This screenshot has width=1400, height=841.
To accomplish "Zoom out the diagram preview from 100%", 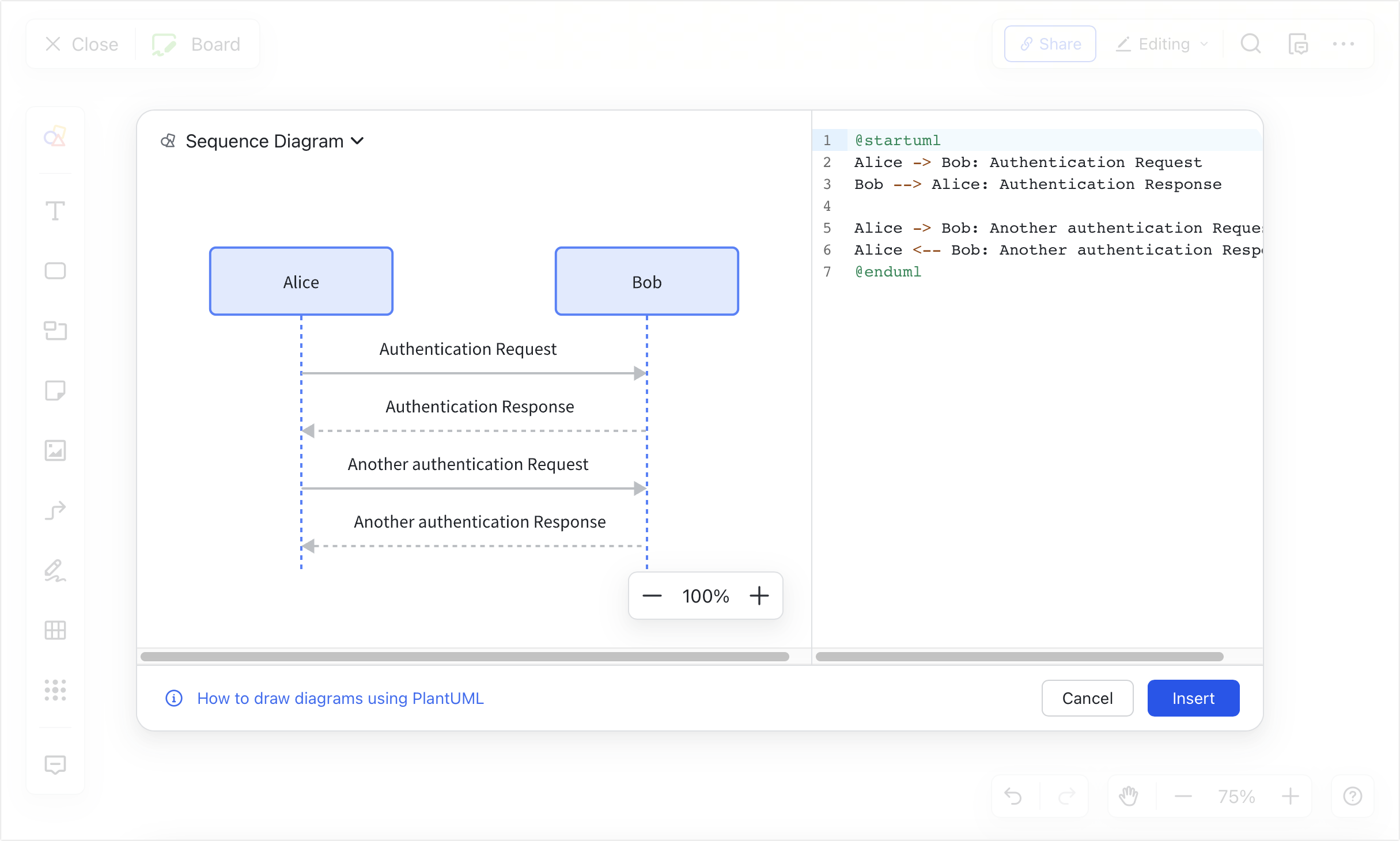I will point(652,596).
